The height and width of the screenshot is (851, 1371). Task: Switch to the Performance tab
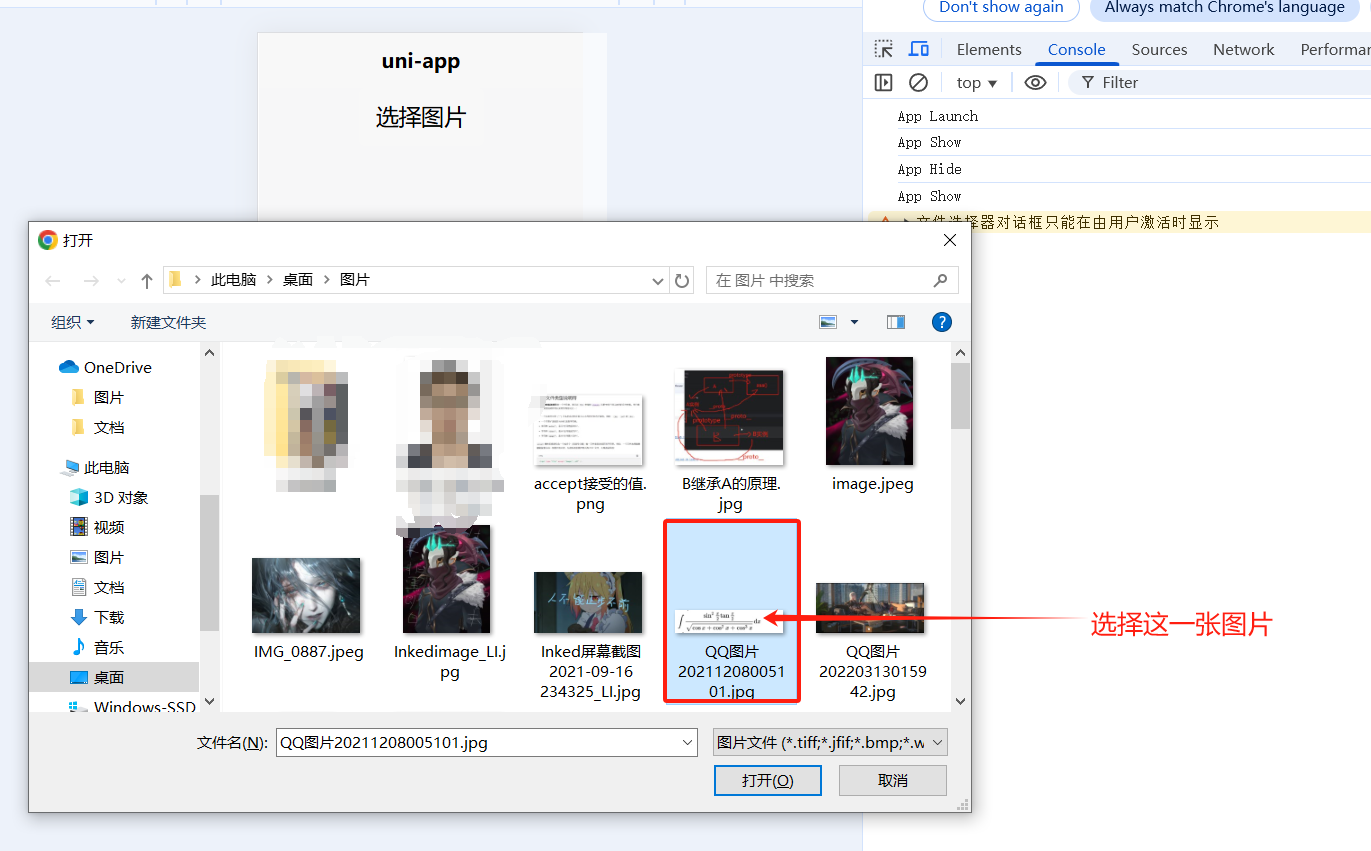tap(1334, 49)
